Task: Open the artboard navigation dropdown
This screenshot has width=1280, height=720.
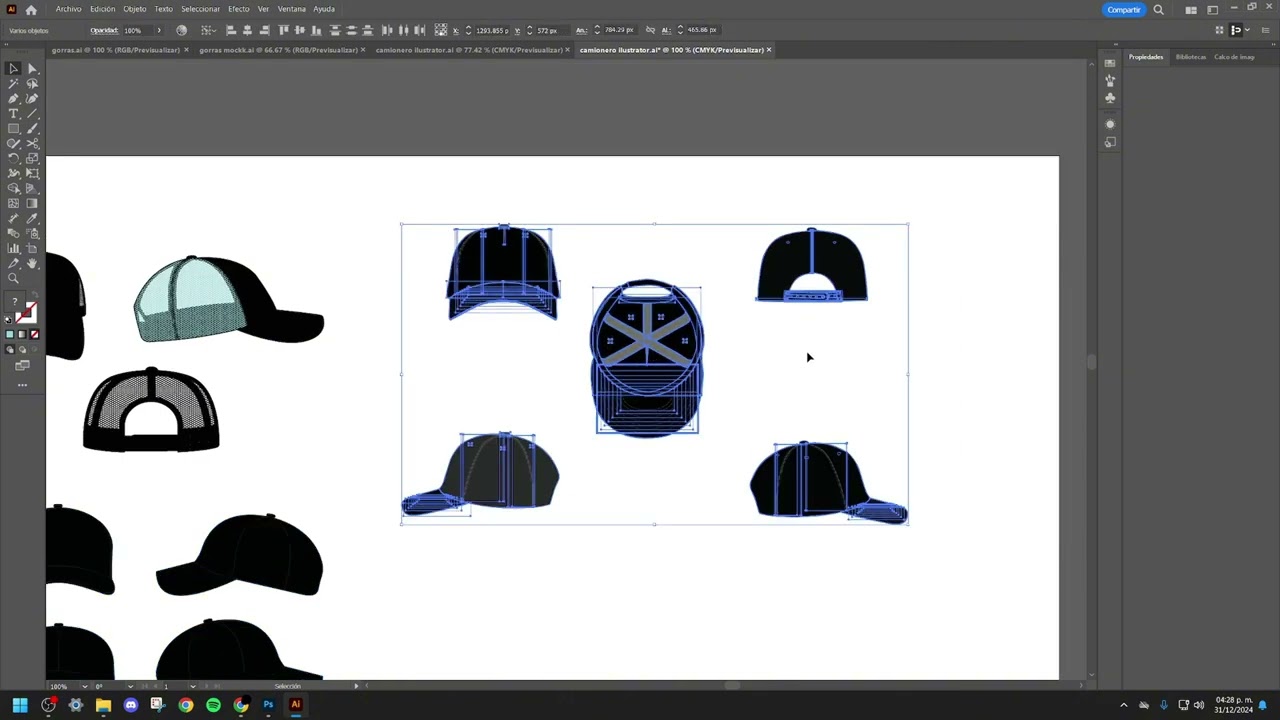Action: [192, 686]
